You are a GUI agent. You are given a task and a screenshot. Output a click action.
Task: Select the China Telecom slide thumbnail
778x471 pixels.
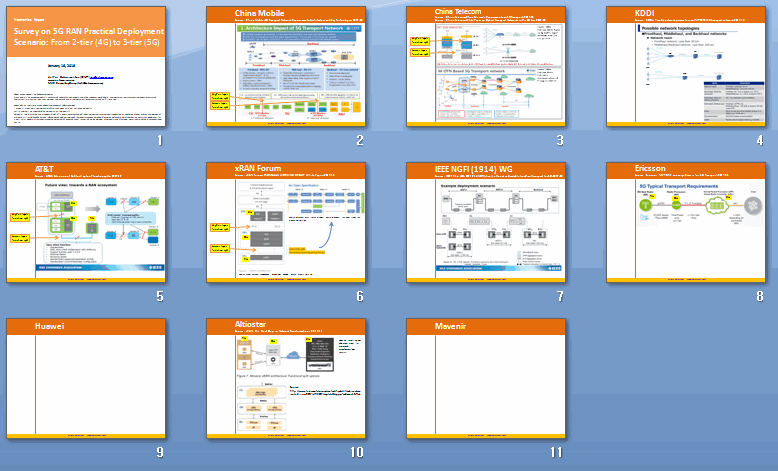tap(486, 67)
